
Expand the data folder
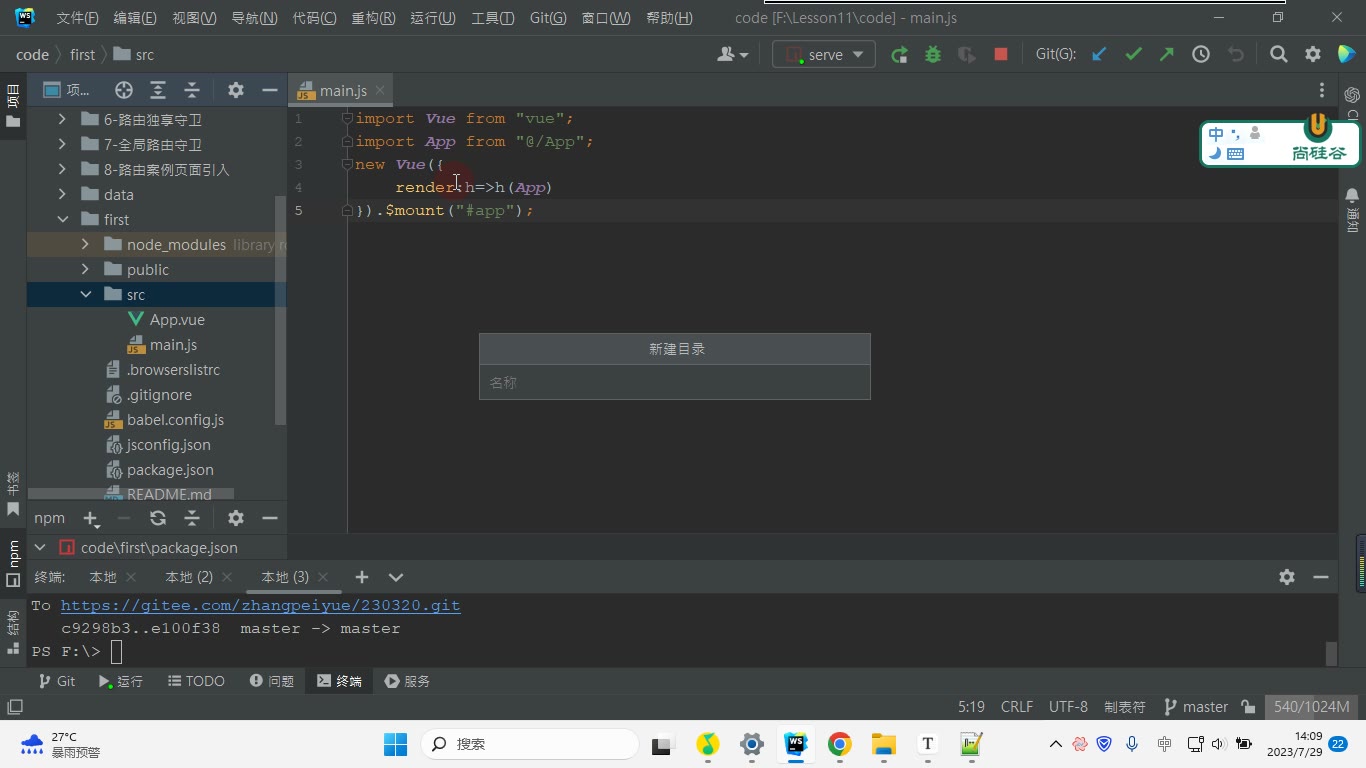pyautogui.click(x=63, y=195)
